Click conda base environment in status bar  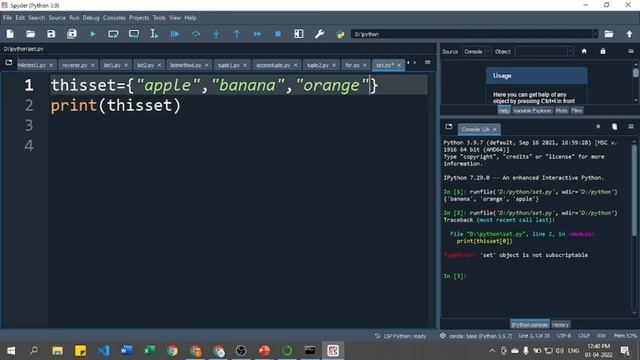tap(476, 336)
